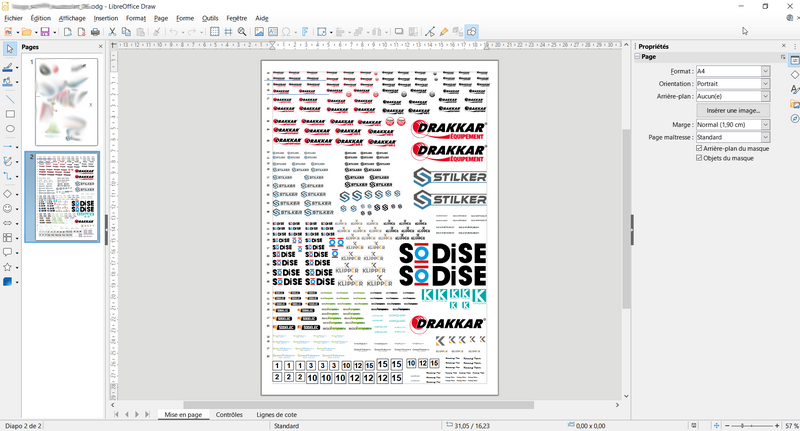The height and width of the screenshot is (431, 800).
Task: Export directly as PDF icon
Action: point(81,32)
